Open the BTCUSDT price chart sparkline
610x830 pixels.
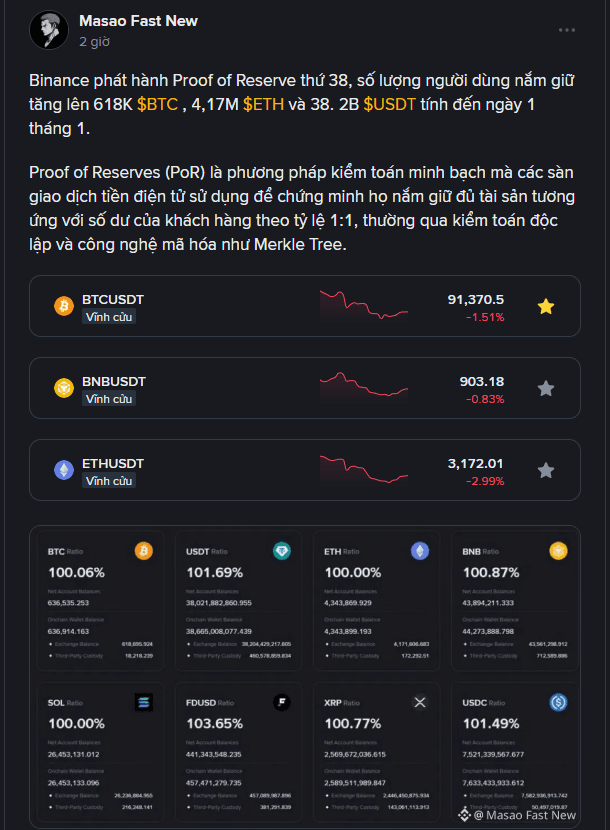pos(364,304)
